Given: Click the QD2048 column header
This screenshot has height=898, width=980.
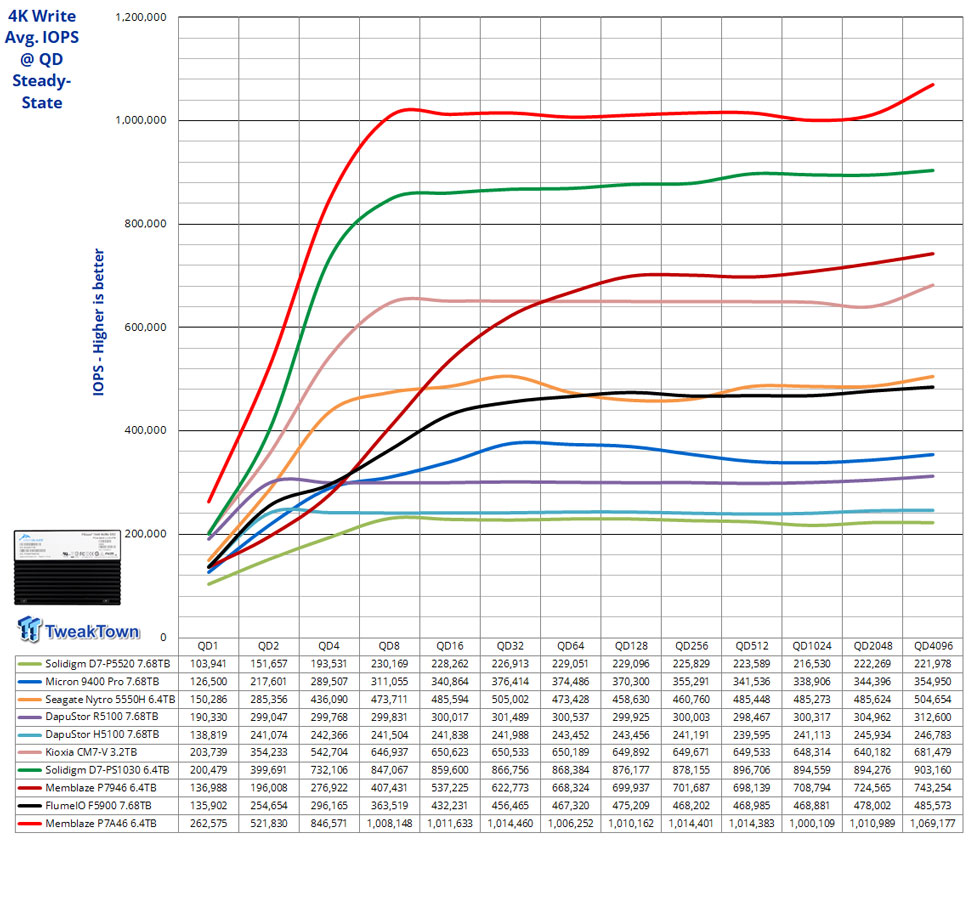Looking at the screenshot, I should [872, 646].
